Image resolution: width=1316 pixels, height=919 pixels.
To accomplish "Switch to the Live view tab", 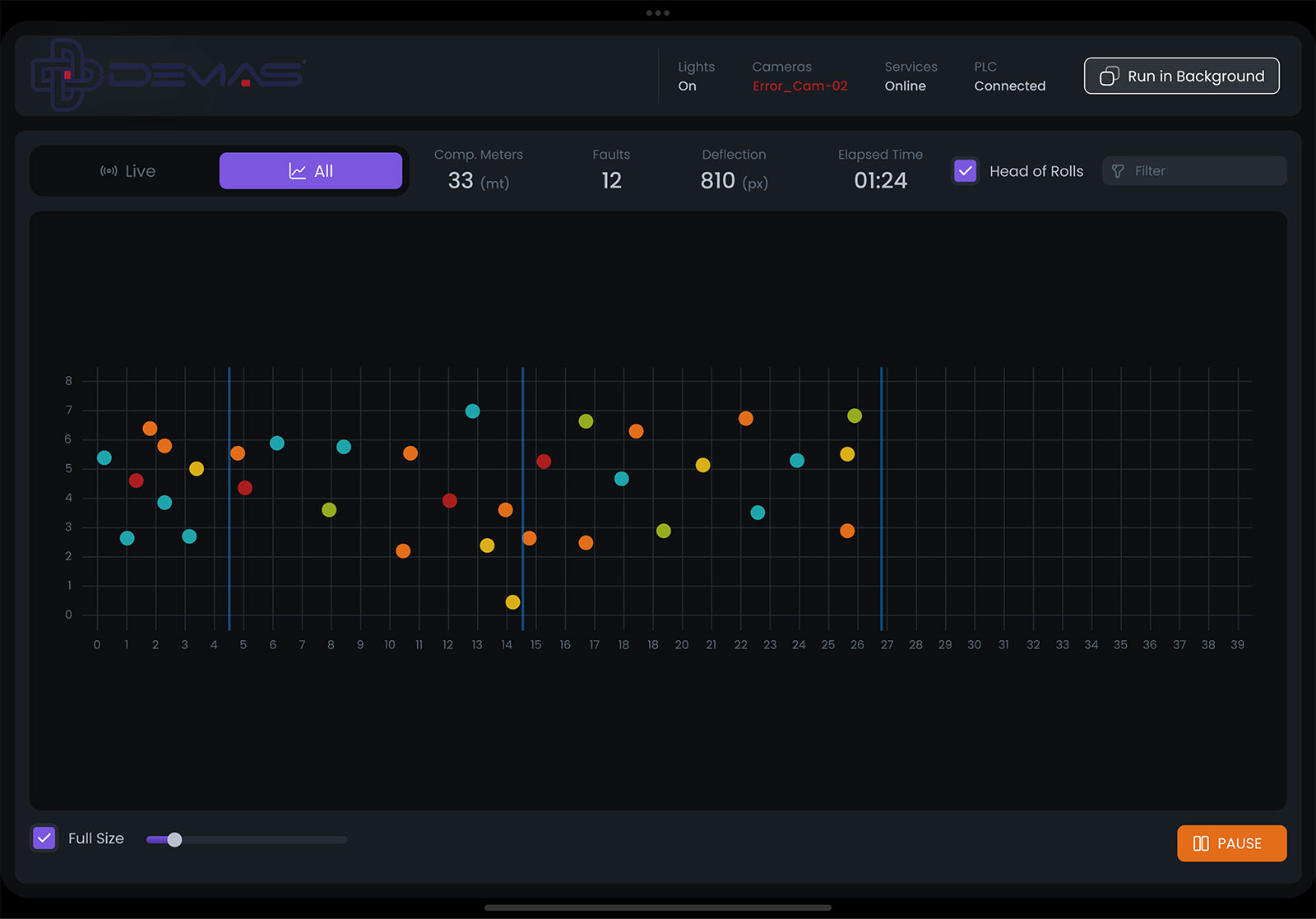I will [x=128, y=171].
